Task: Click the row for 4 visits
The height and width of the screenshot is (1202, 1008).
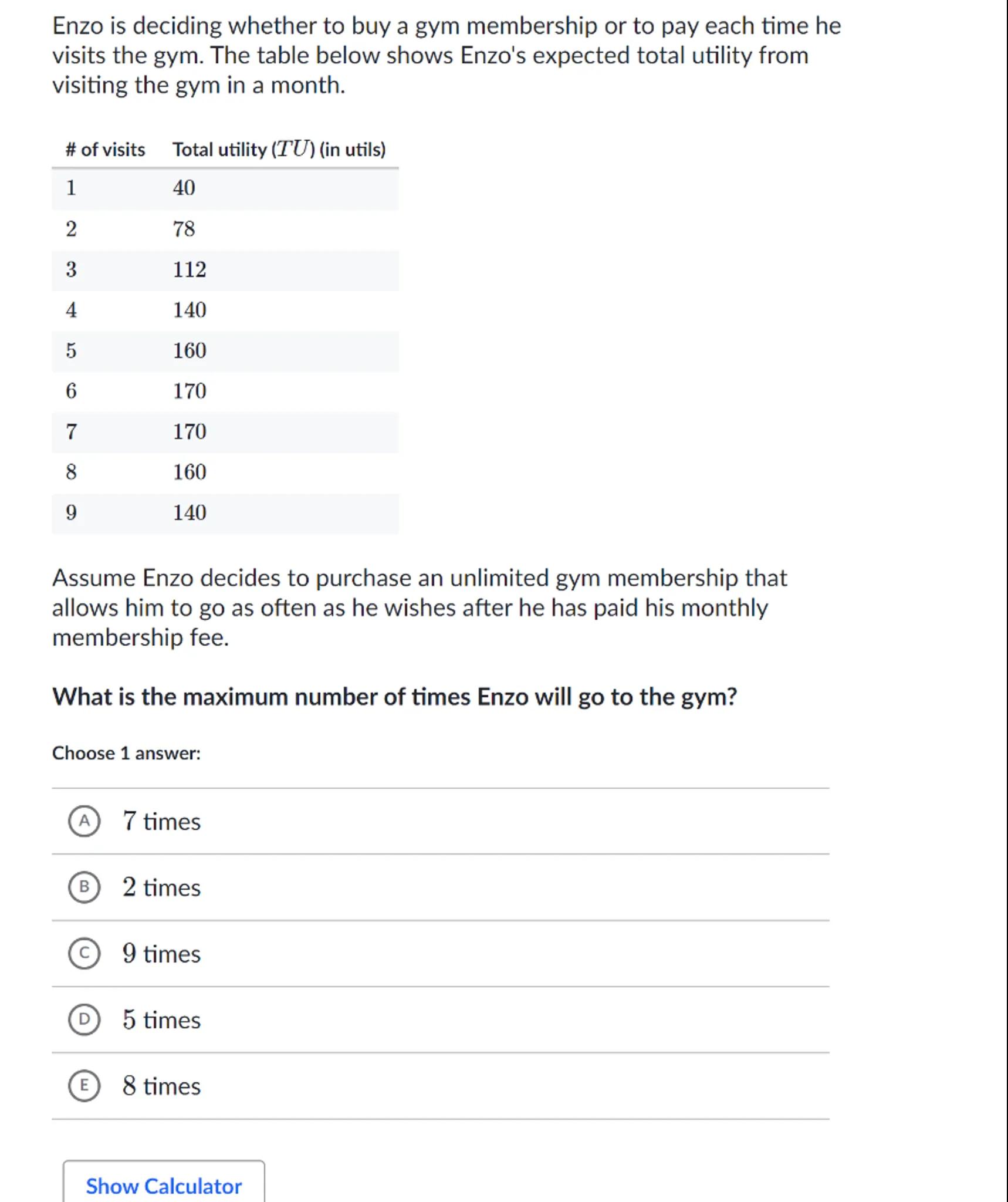Action: (225, 310)
